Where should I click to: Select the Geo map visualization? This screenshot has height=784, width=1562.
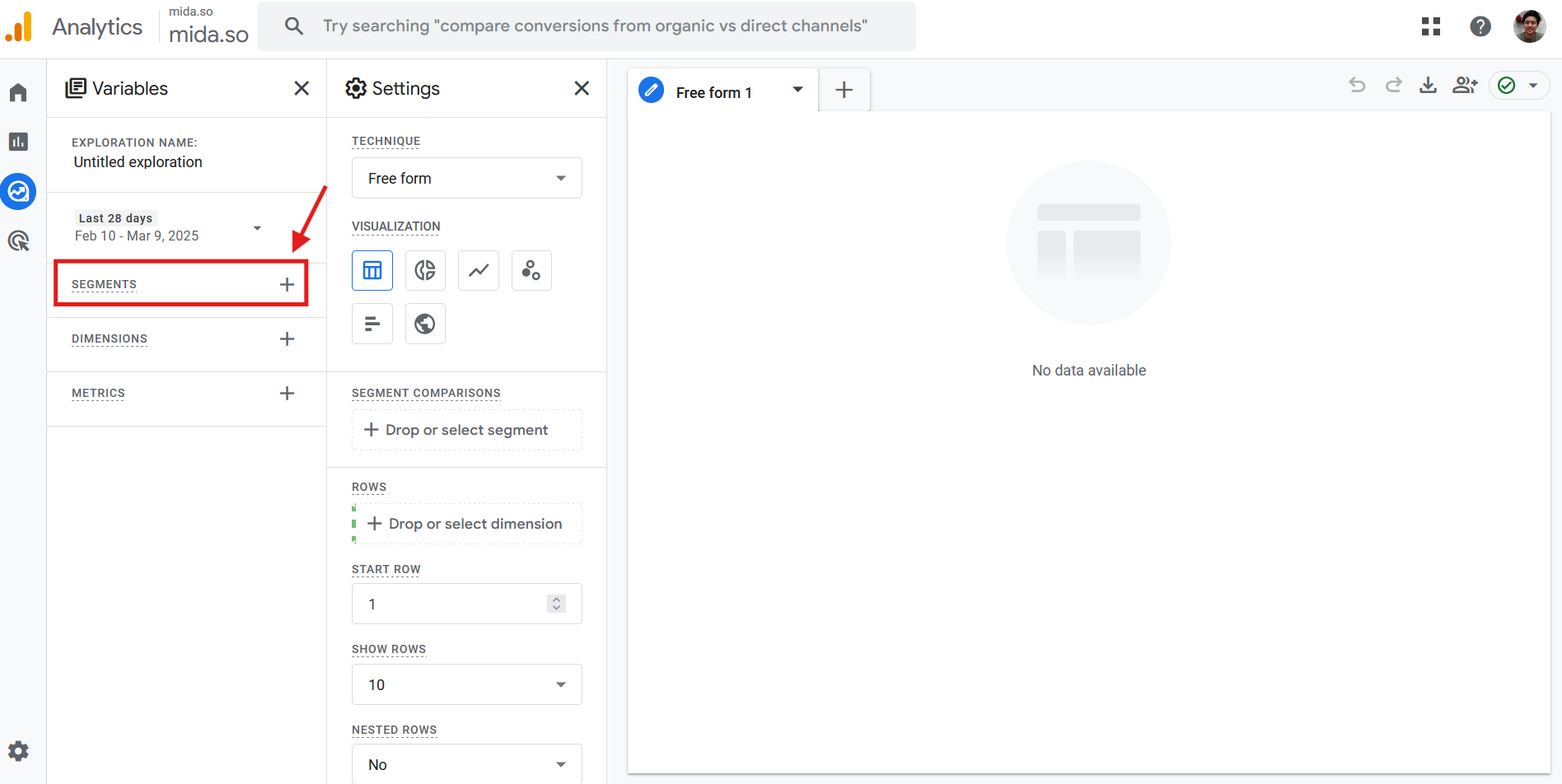click(x=425, y=324)
